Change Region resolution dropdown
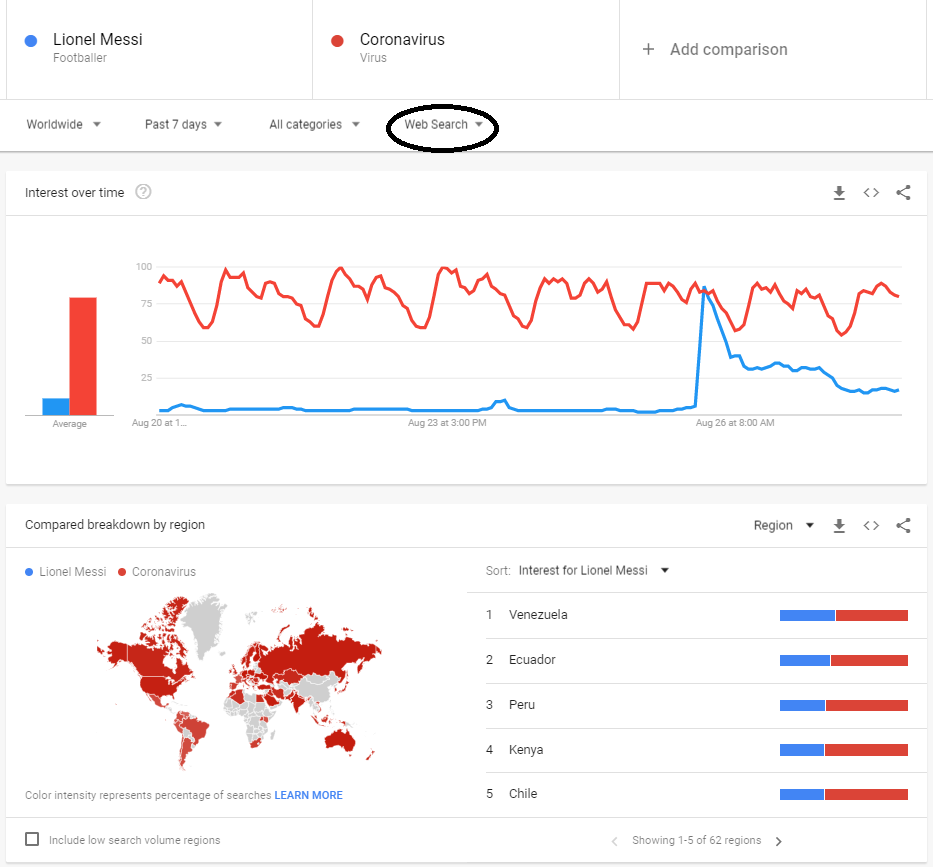The width and height of the screenshot is (933, 867). tap(784, 526)
